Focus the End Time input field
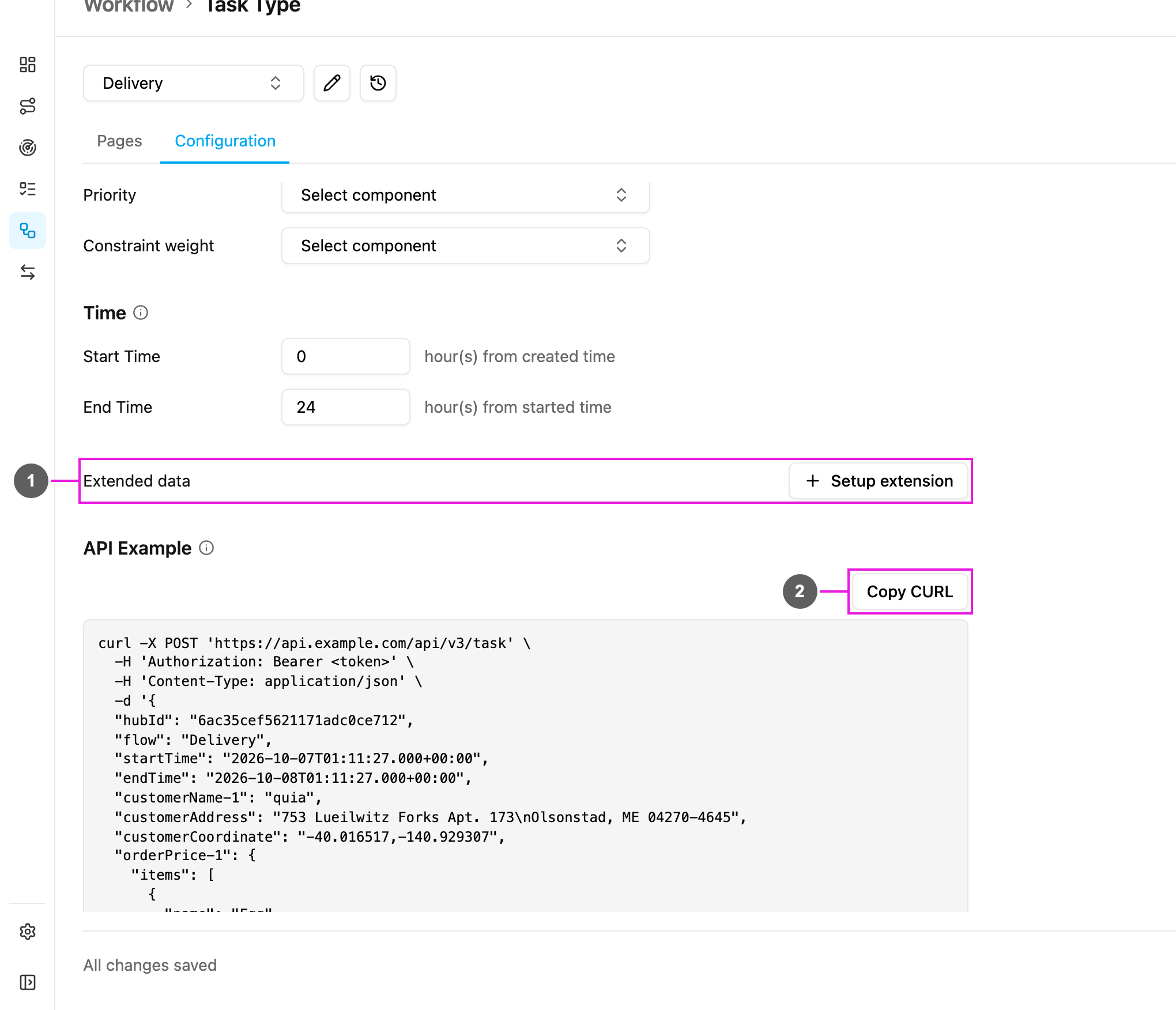The width and height of the screenshot is (1176, 1010). coord(346,407)
